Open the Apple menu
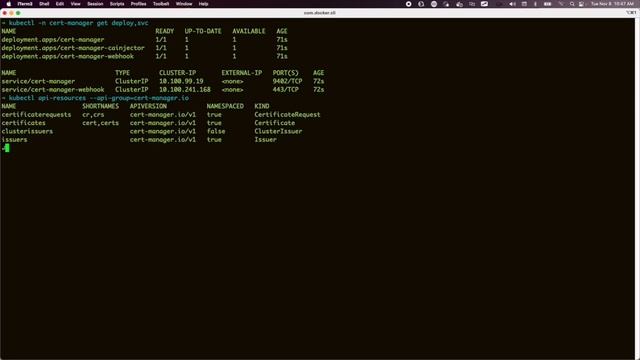Screen dimensions: 640x360 coord(9,4)
